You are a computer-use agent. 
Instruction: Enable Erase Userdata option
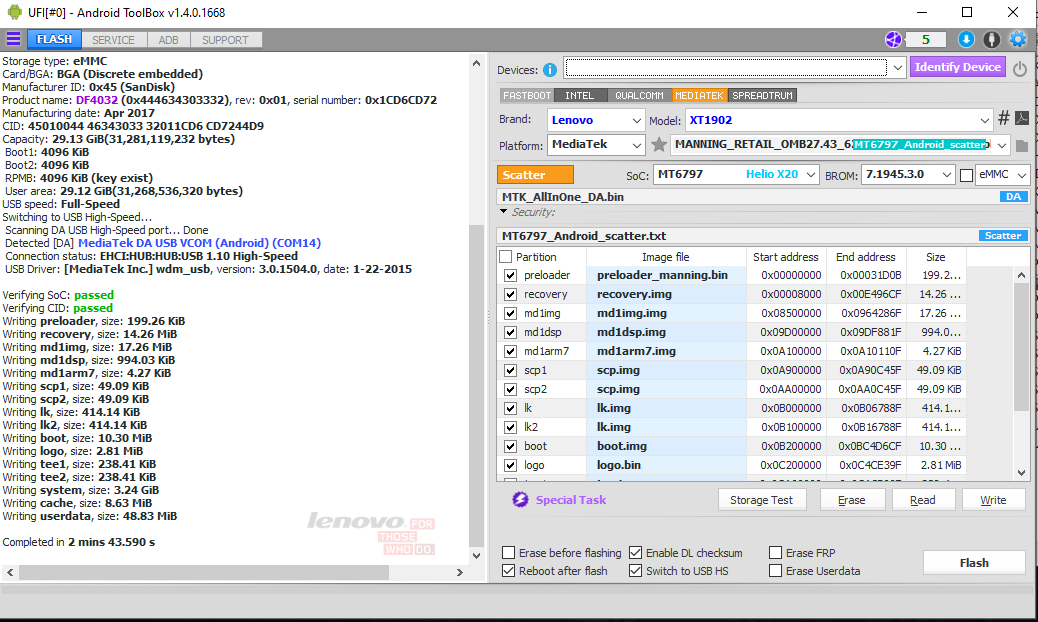click(x=775, y=570)
